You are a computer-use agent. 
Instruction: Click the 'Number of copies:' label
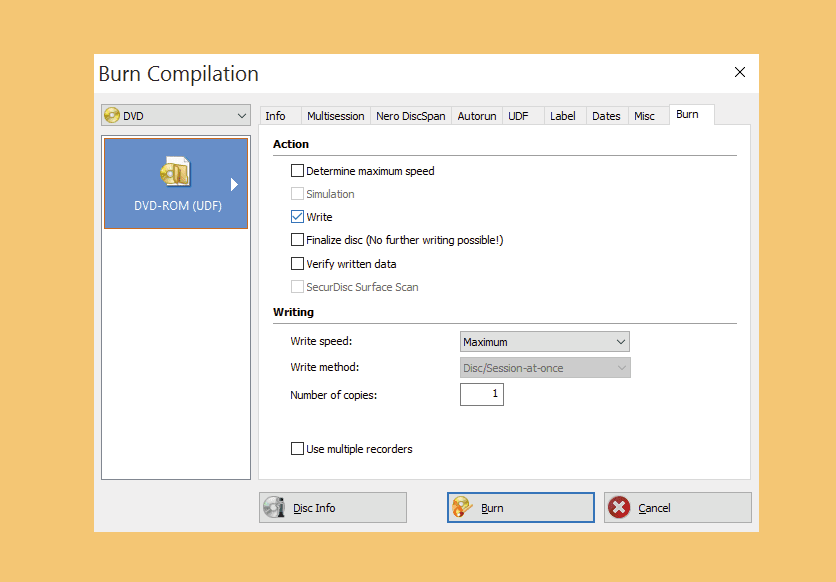333,395
